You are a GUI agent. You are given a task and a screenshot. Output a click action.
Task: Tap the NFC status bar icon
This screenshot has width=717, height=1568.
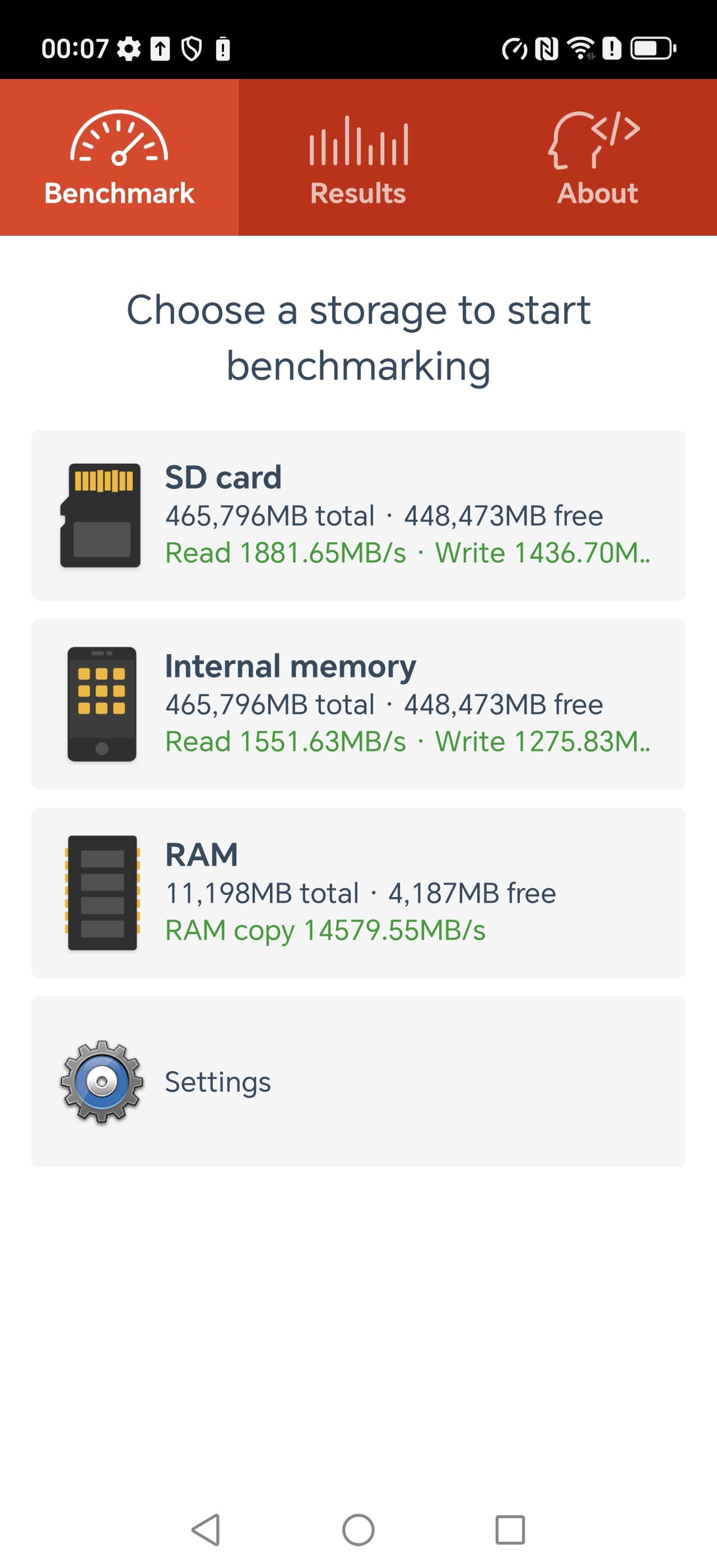coord(546,48)
